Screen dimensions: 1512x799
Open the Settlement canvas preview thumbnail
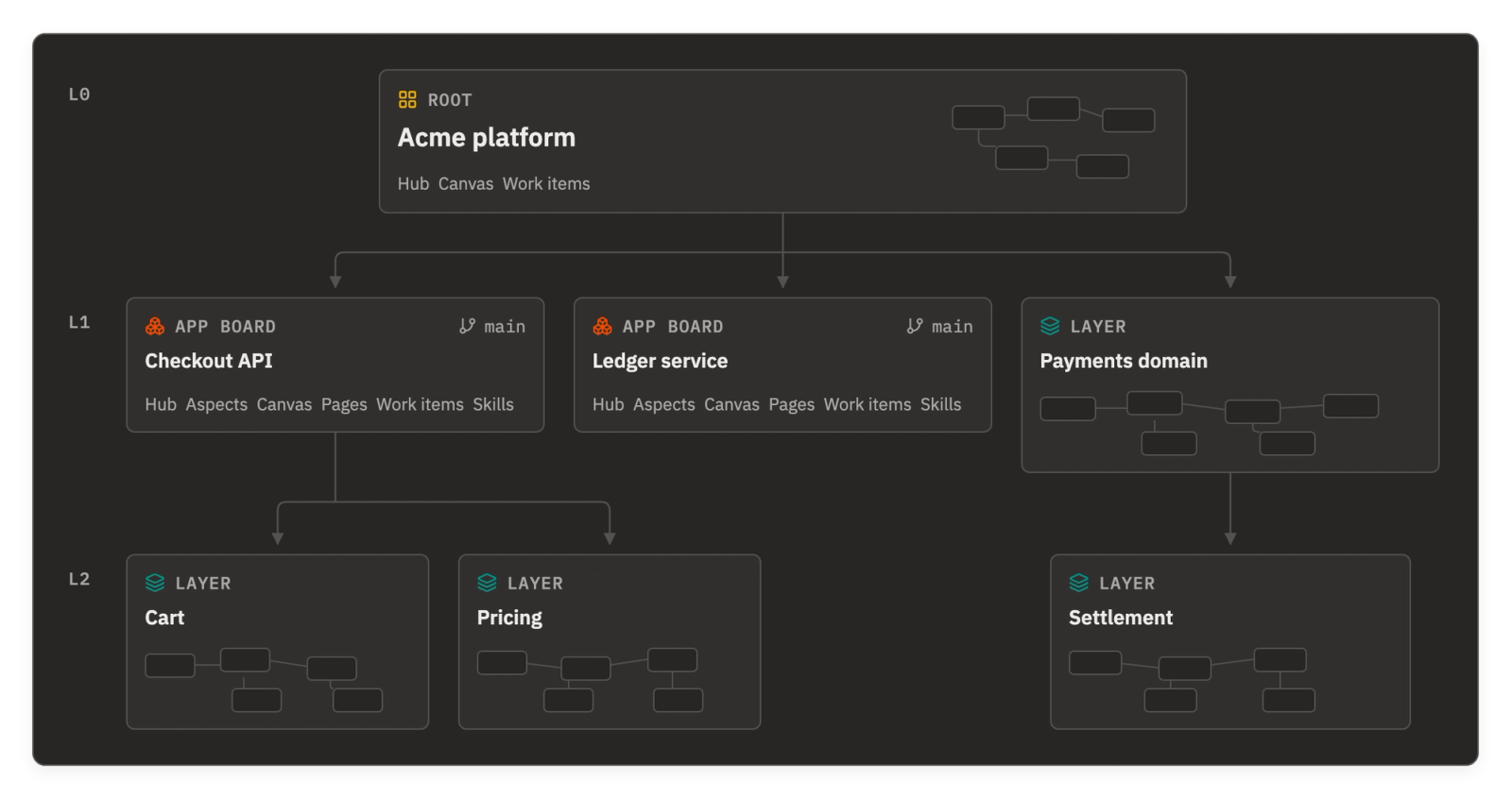point(1193,680)
